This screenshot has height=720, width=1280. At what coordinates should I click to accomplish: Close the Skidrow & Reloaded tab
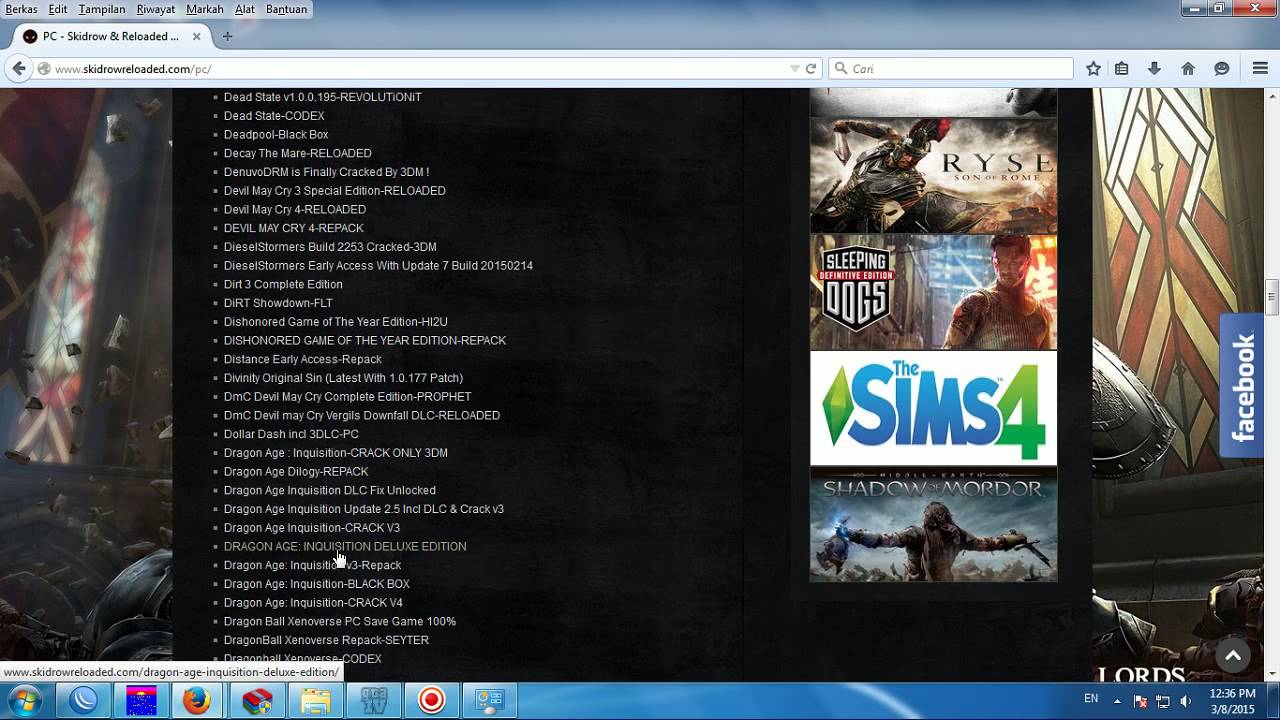196,36
